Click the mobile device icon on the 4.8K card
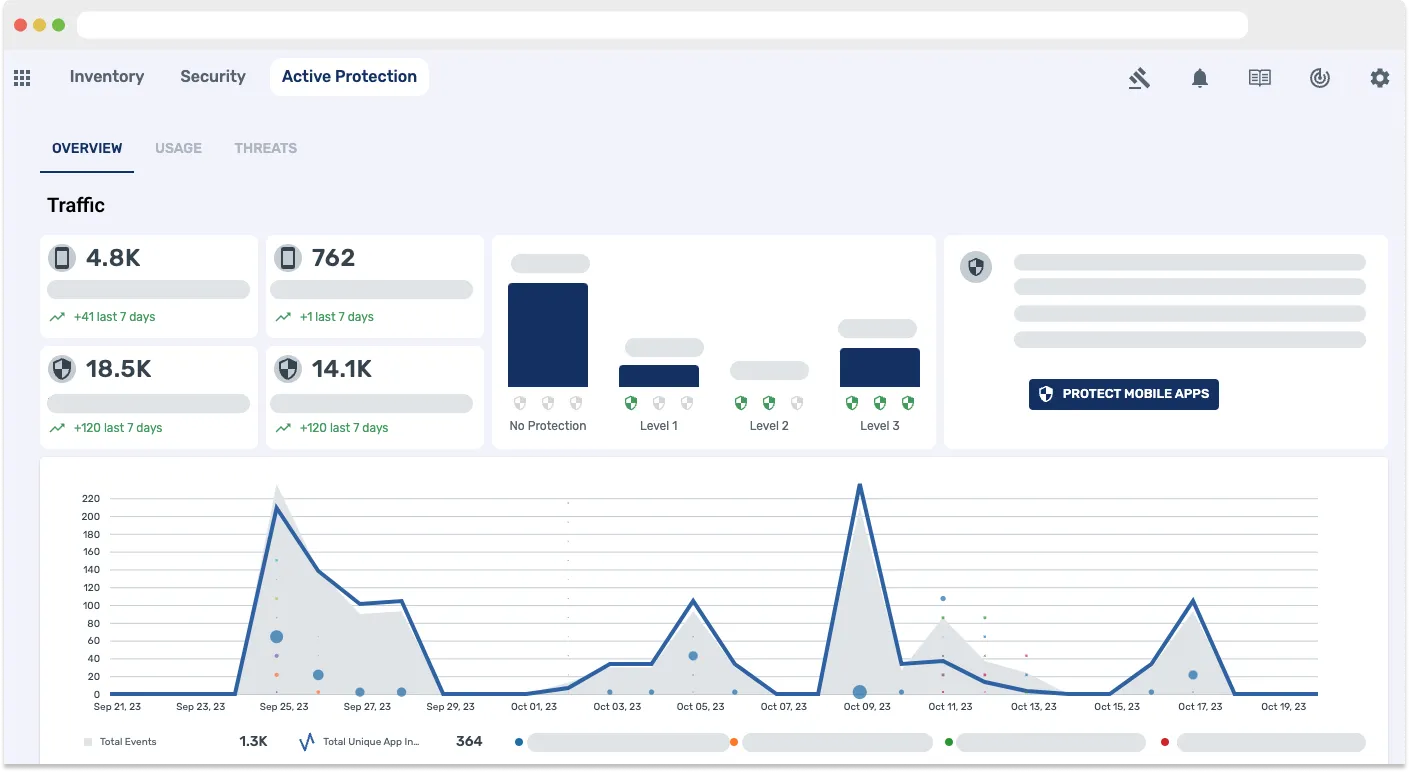The height and width of the screenshot is (772, 1409). pyautogui.click(x=62, y=257)
